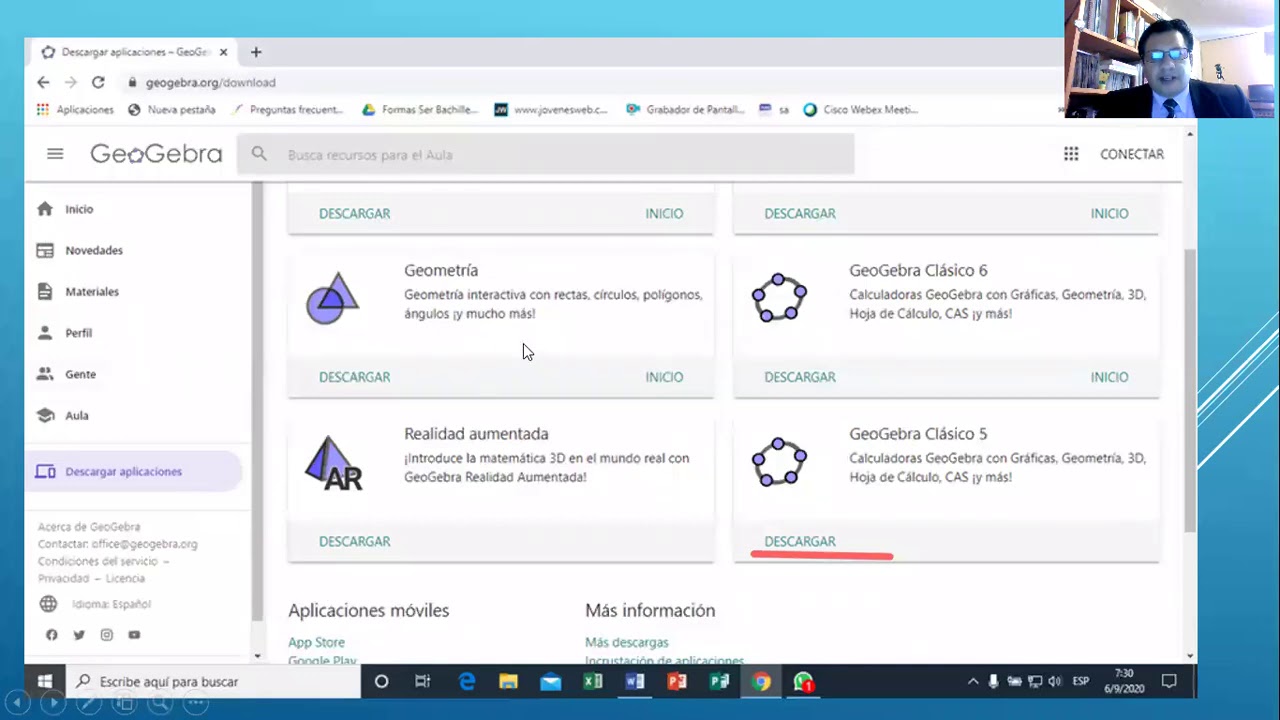This screenshot has width=1280, height=720.
Task: Open the GeoGebra hamburger menu
Action: 55,154
